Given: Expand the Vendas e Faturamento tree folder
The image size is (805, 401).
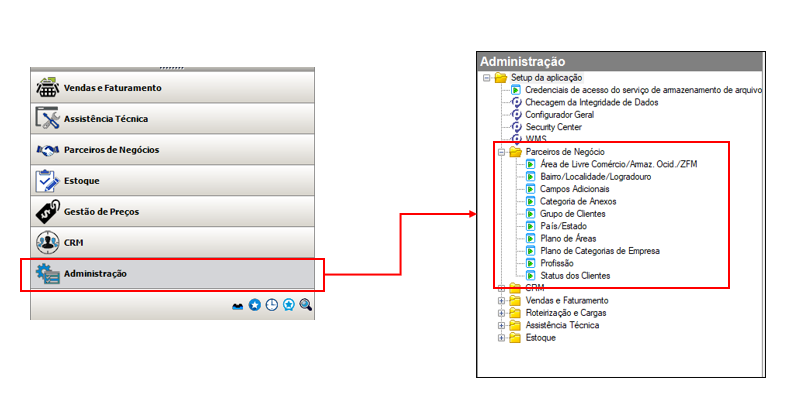Looking at the screenshot, I should [x=502, y=300].
